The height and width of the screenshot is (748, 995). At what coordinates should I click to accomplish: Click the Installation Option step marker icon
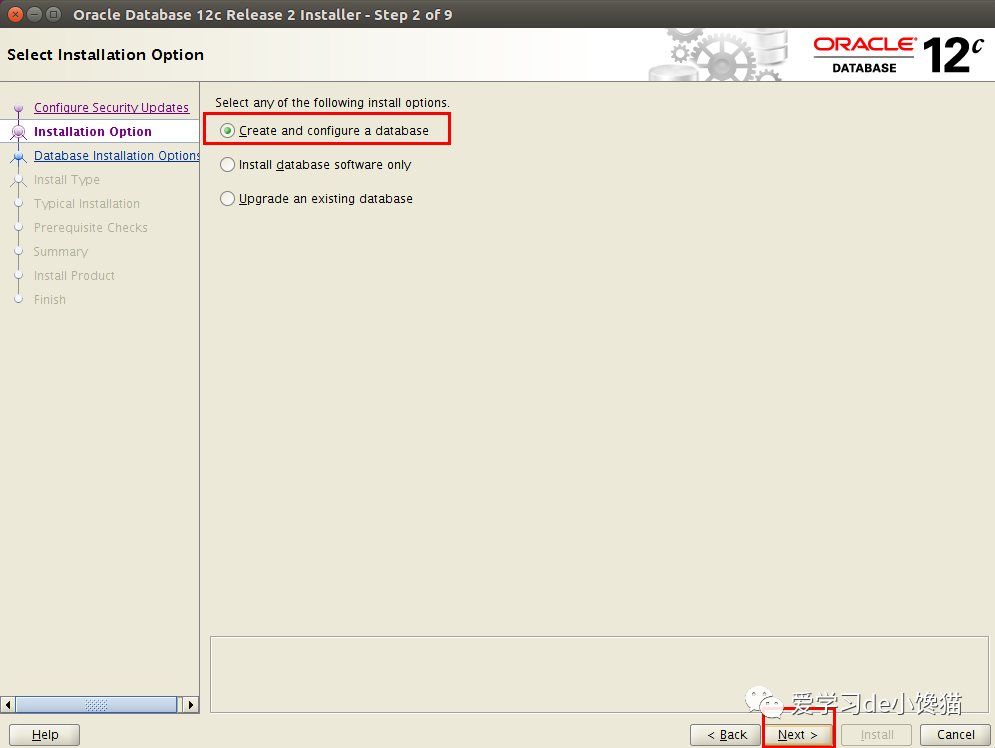click(x=18, y=132)
